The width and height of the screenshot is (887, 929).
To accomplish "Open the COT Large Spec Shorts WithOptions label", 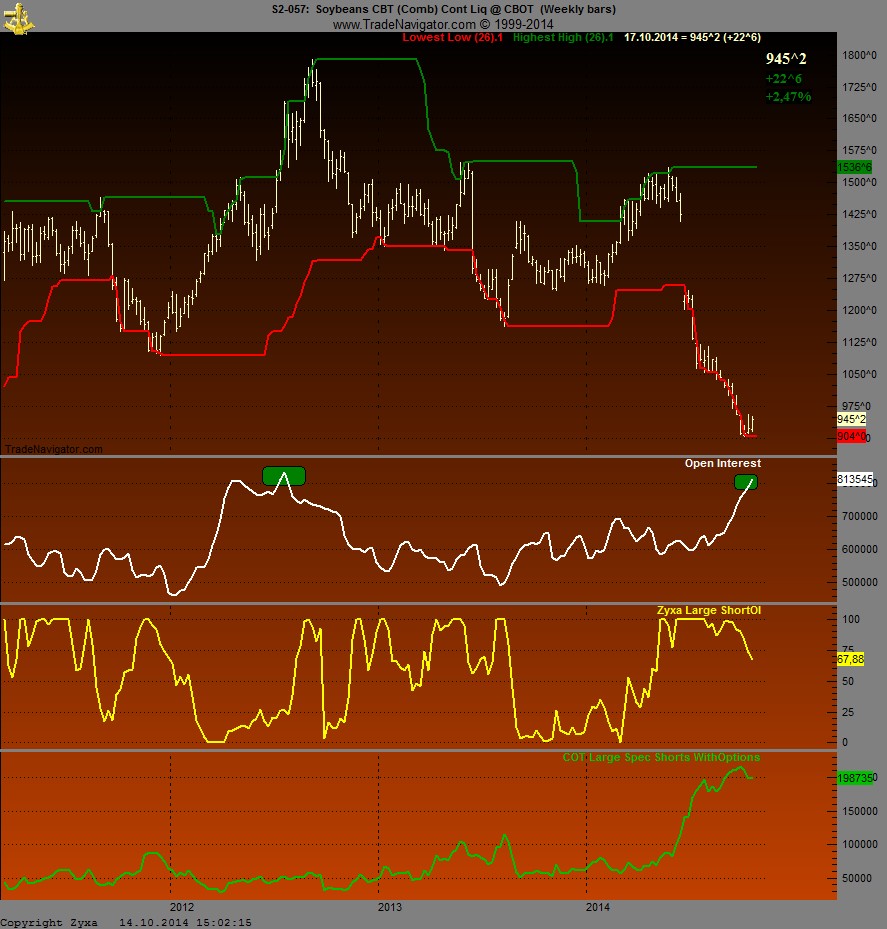I will click(660, 757).
